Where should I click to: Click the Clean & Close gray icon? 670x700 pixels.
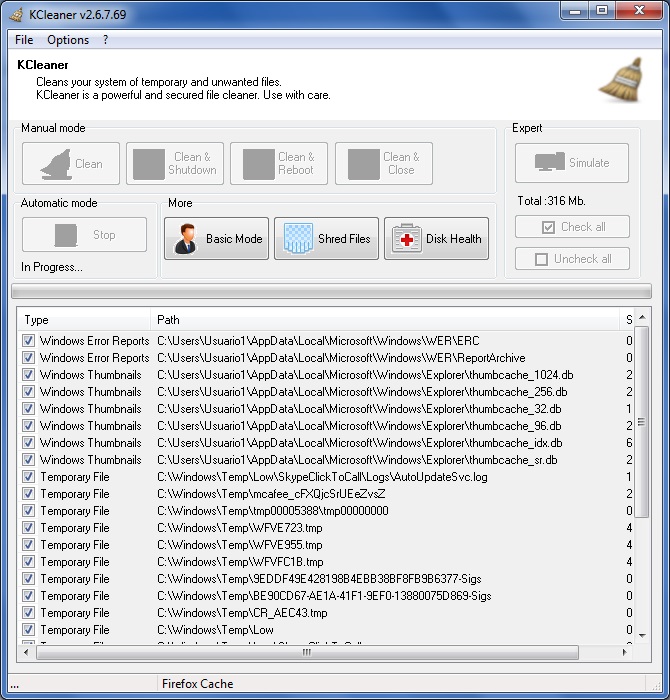coord(364,164)
